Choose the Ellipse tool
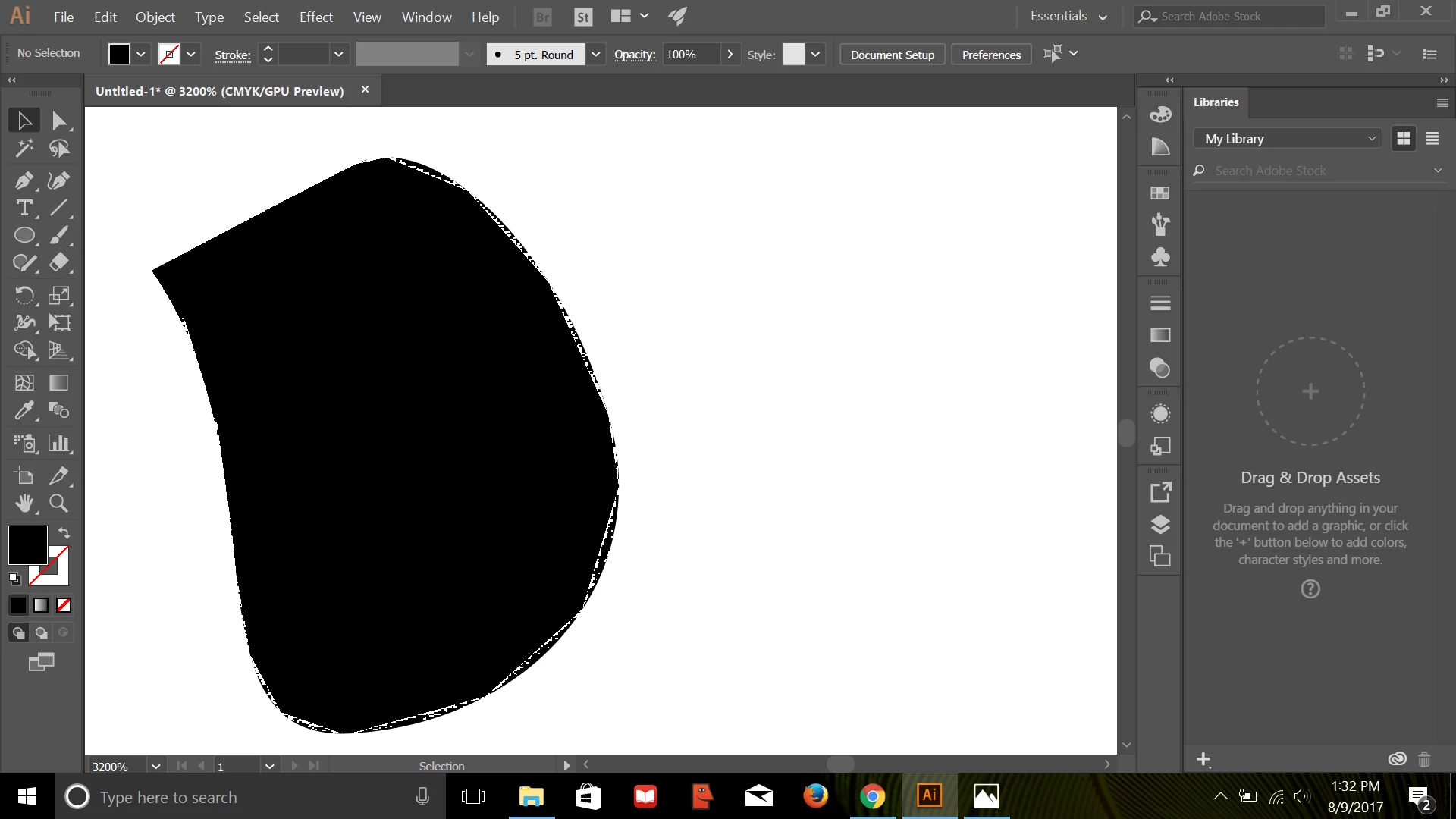Viewport: 1456px width, 819px height. point(24,236)
